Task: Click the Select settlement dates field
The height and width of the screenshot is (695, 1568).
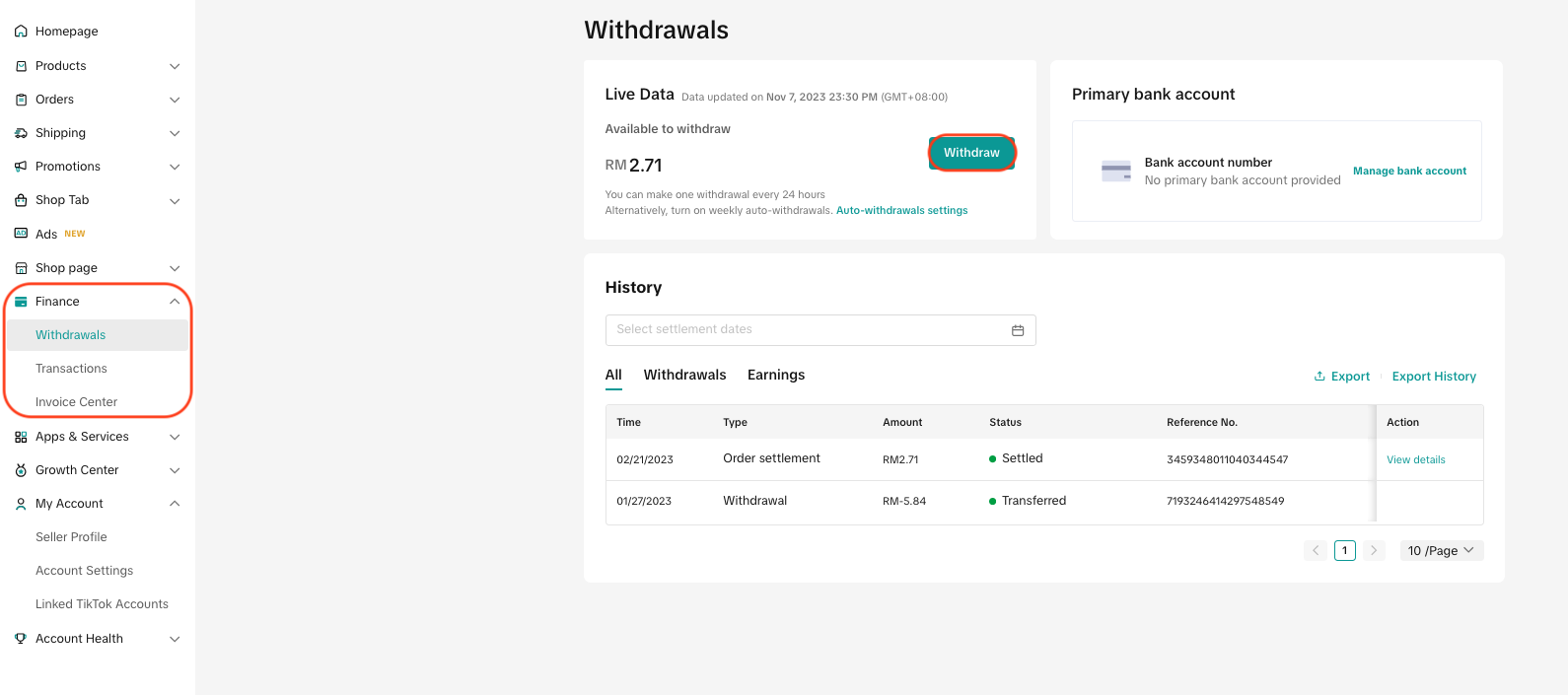Action: coord(820,330)
